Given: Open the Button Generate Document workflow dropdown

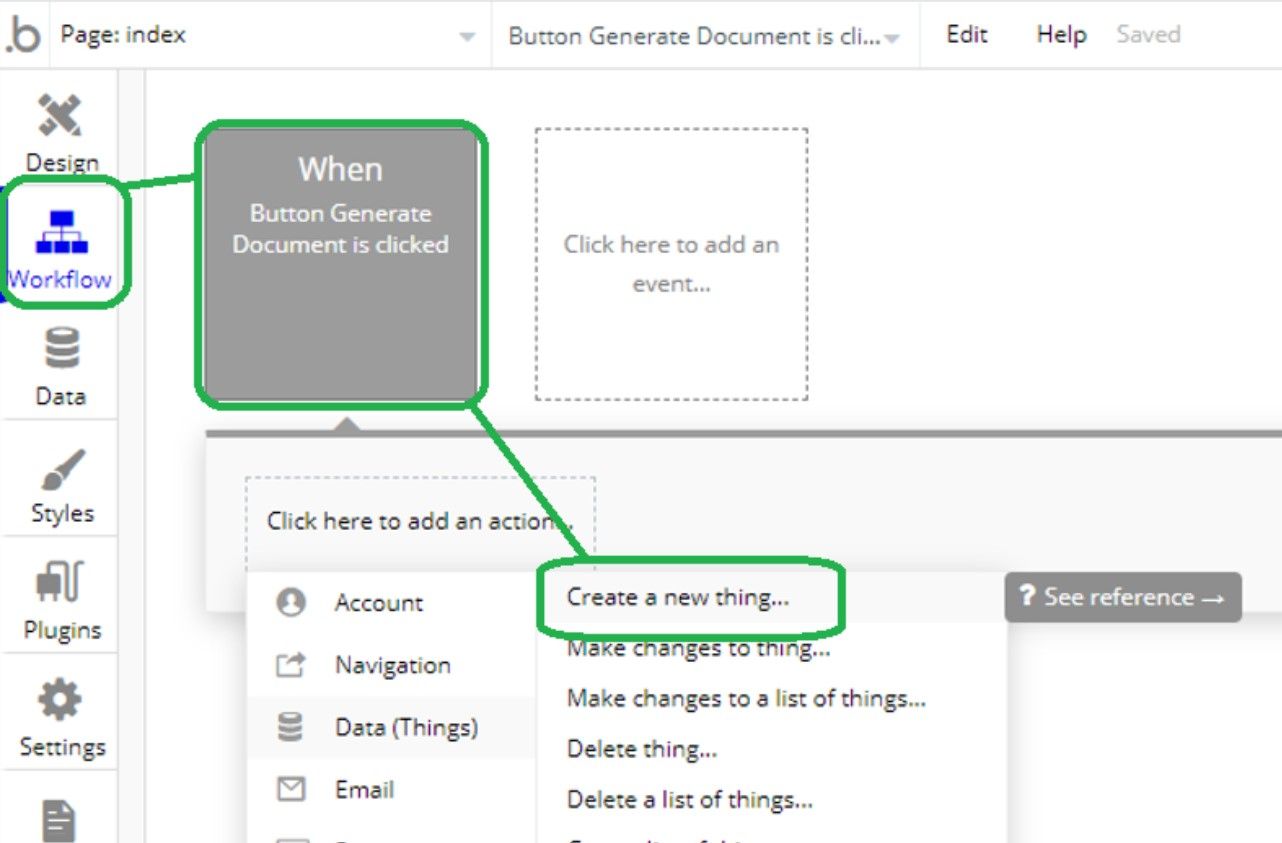Looking at the screenshot, I should 705,36.
